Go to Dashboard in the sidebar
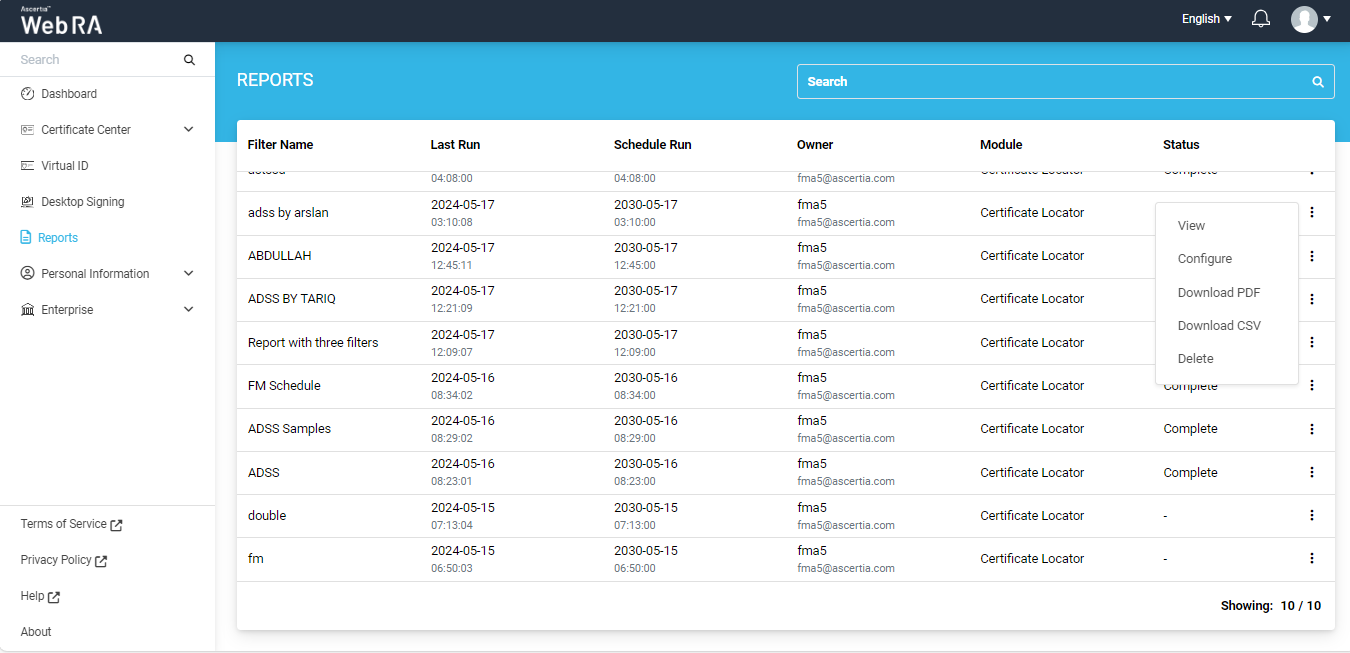The height and width of the screenshot is (653, 1350). pos(68,94)
